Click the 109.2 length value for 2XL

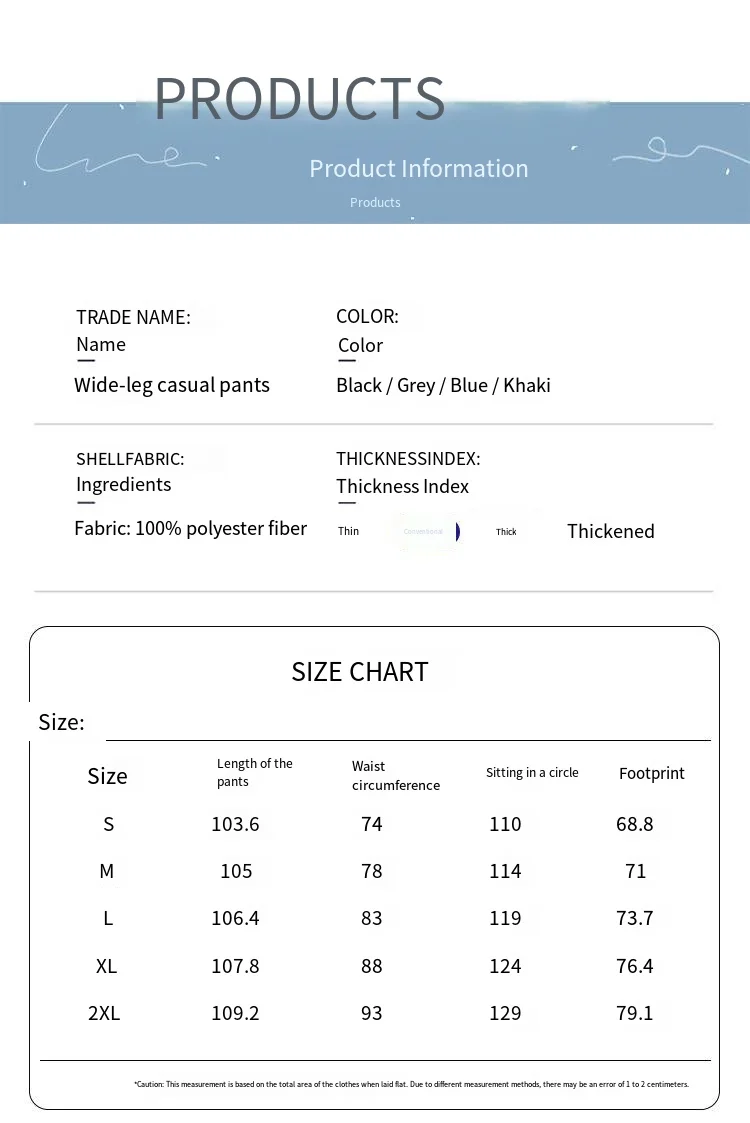click(x=235, y=1013)
